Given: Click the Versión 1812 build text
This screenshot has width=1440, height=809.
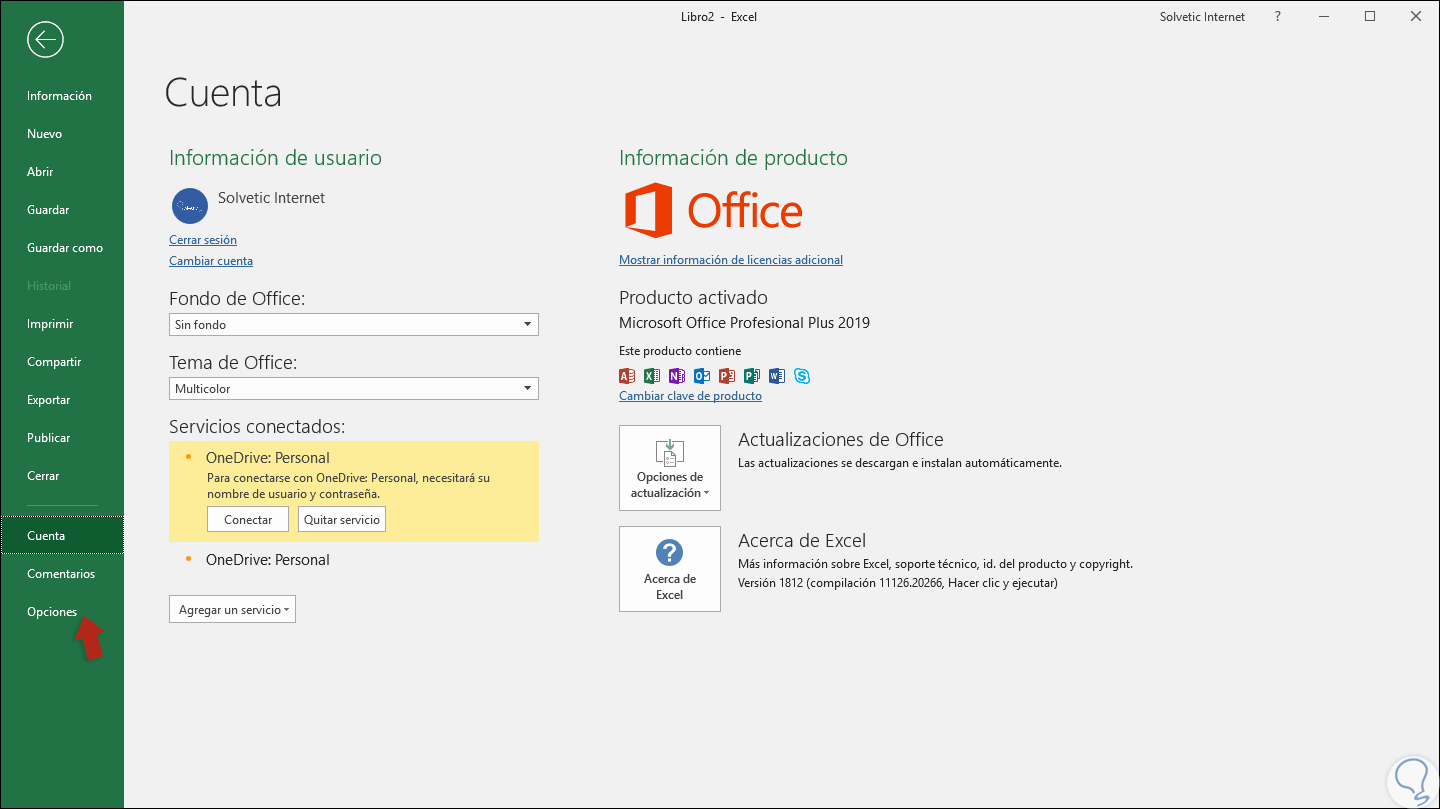Looking at the screenshot, I should pos(898,582).
